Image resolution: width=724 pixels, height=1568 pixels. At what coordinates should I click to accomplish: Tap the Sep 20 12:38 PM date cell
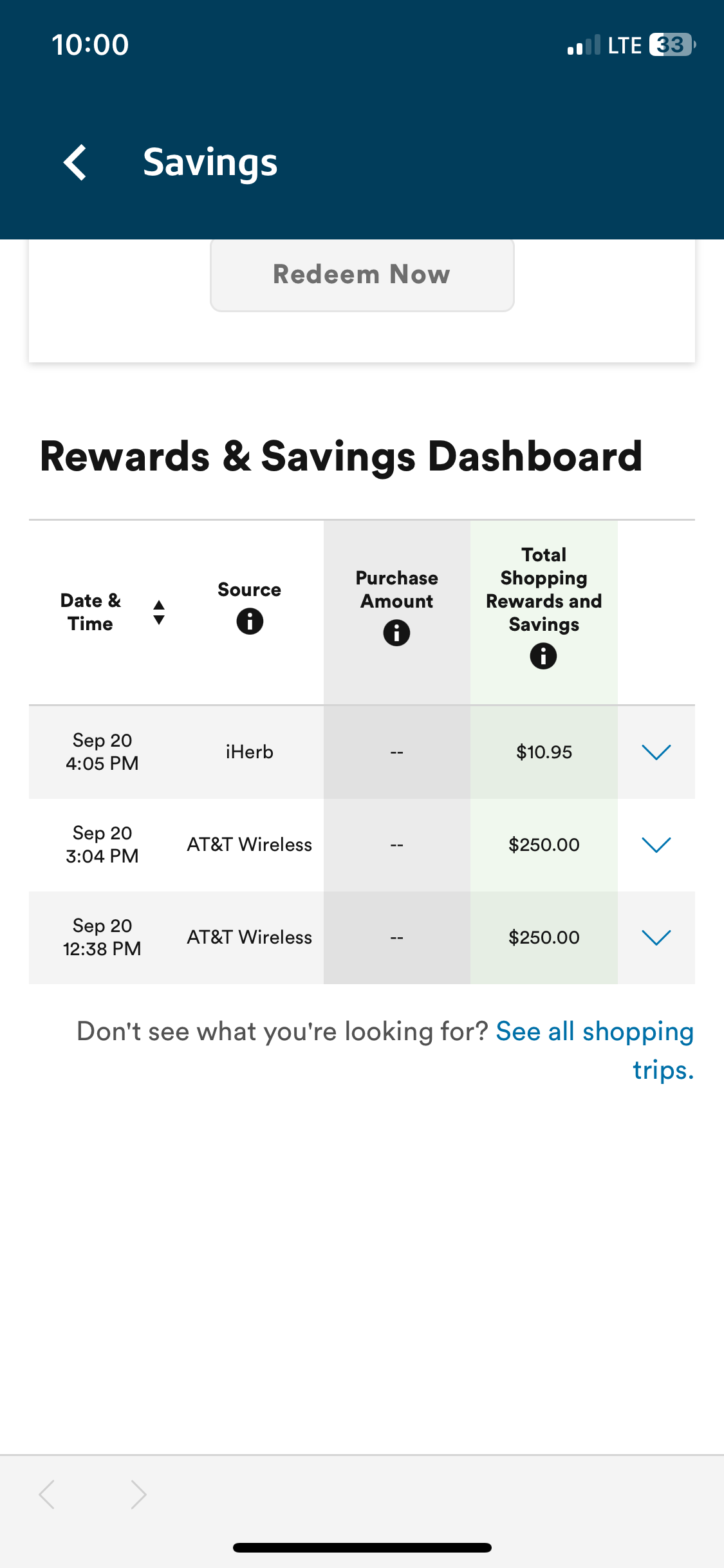[x=102, y=937]
